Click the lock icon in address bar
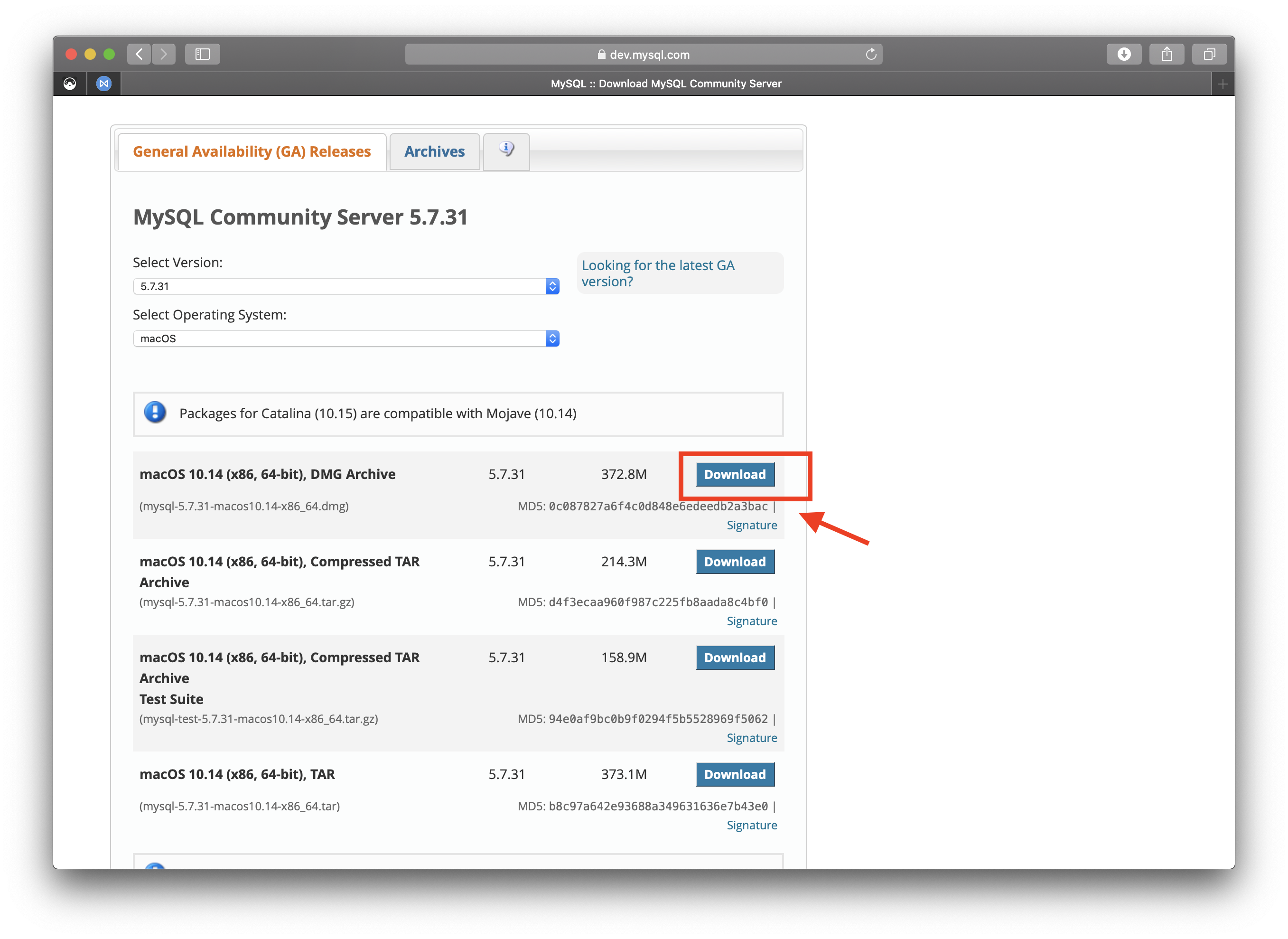The width and height of the screenshot is (1288, 939). point(601,55)
